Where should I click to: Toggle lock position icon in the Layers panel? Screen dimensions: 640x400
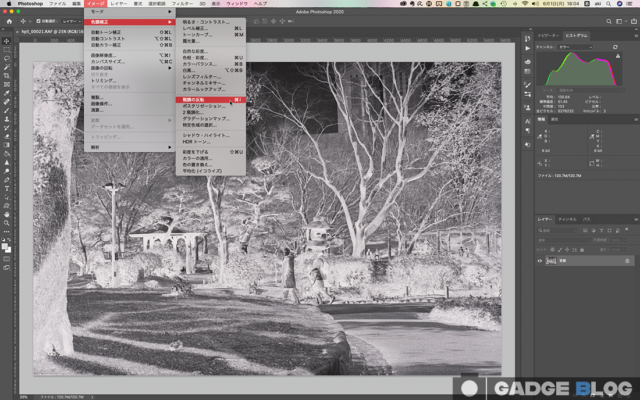pyautogui.click(x=567, y=250)
